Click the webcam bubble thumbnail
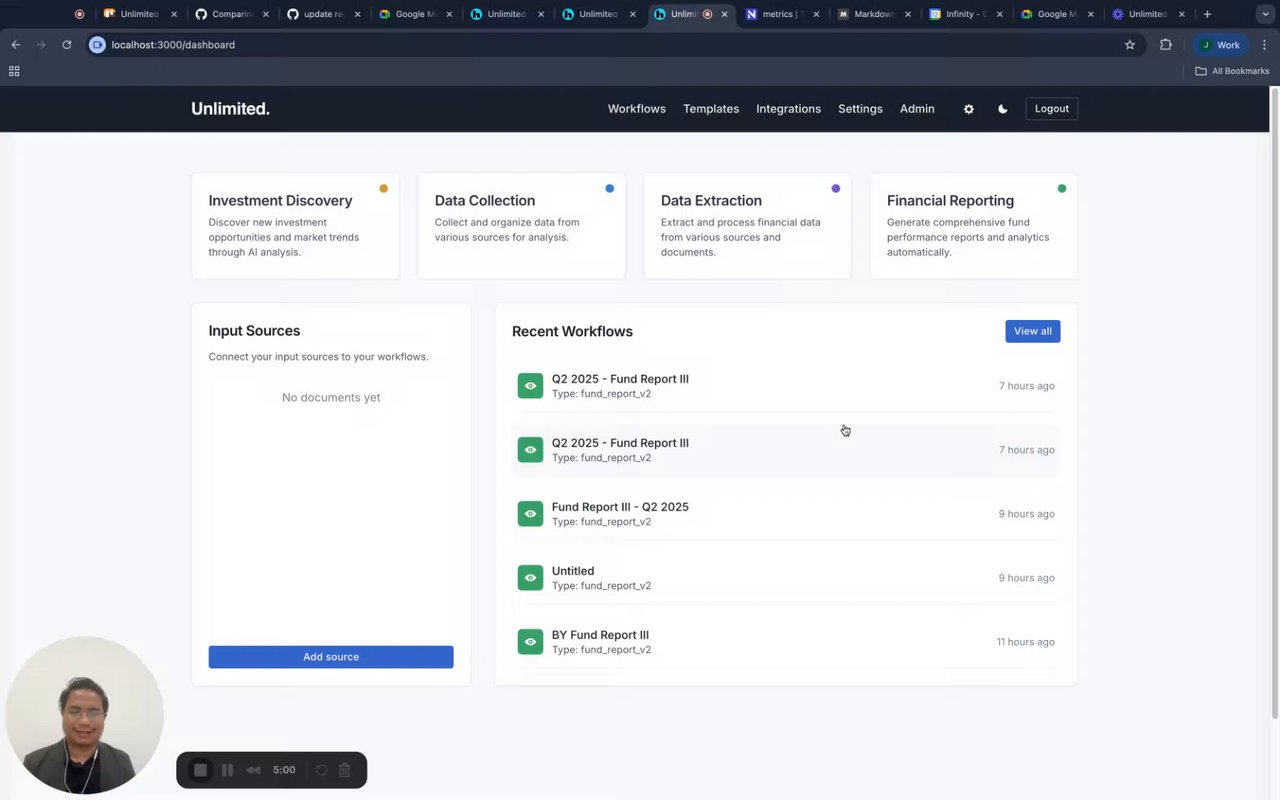Image resolution: width=1280 pixels, height=800 pixels. pyautogui.click(x=85, y=715)
